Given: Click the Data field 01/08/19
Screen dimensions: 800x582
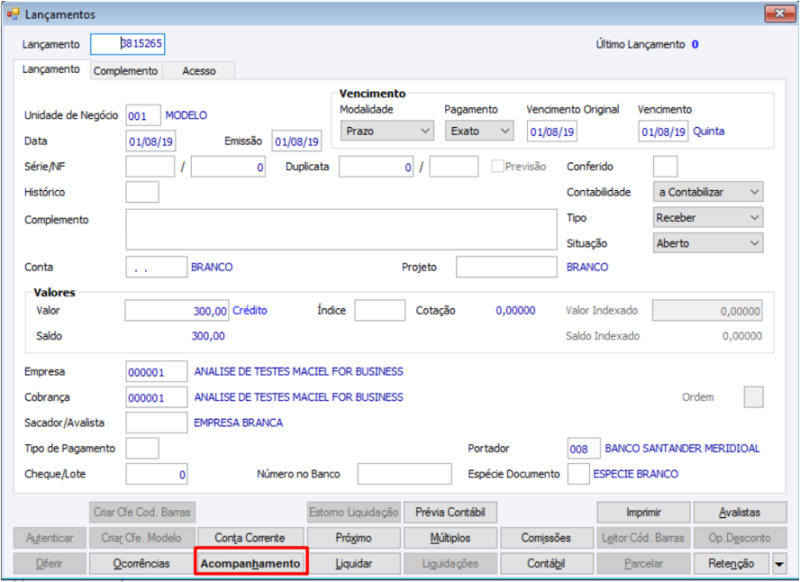Looking at the screenshot, I should tap(151, 141).
